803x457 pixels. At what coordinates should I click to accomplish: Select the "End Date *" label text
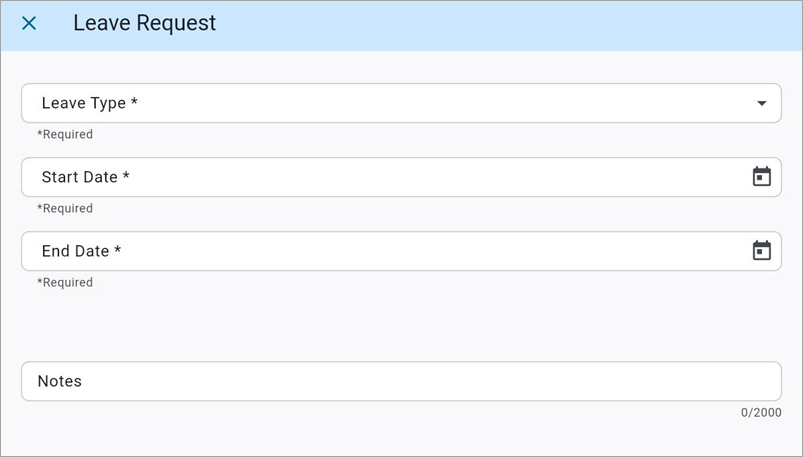(x=81, y=251)
